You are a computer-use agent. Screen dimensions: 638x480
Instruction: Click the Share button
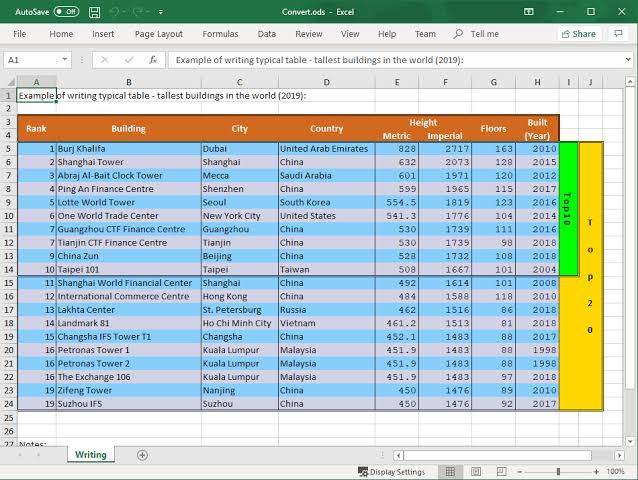[579, 34]
